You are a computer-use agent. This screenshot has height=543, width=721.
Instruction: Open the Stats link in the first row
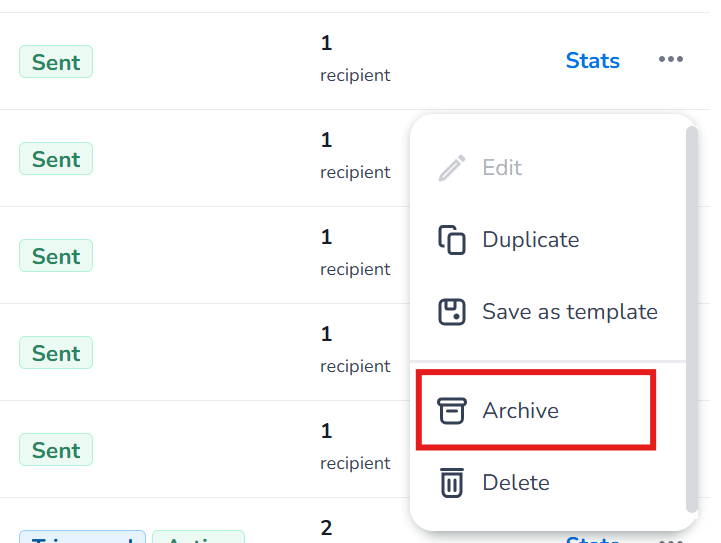[x=592, y=61]
